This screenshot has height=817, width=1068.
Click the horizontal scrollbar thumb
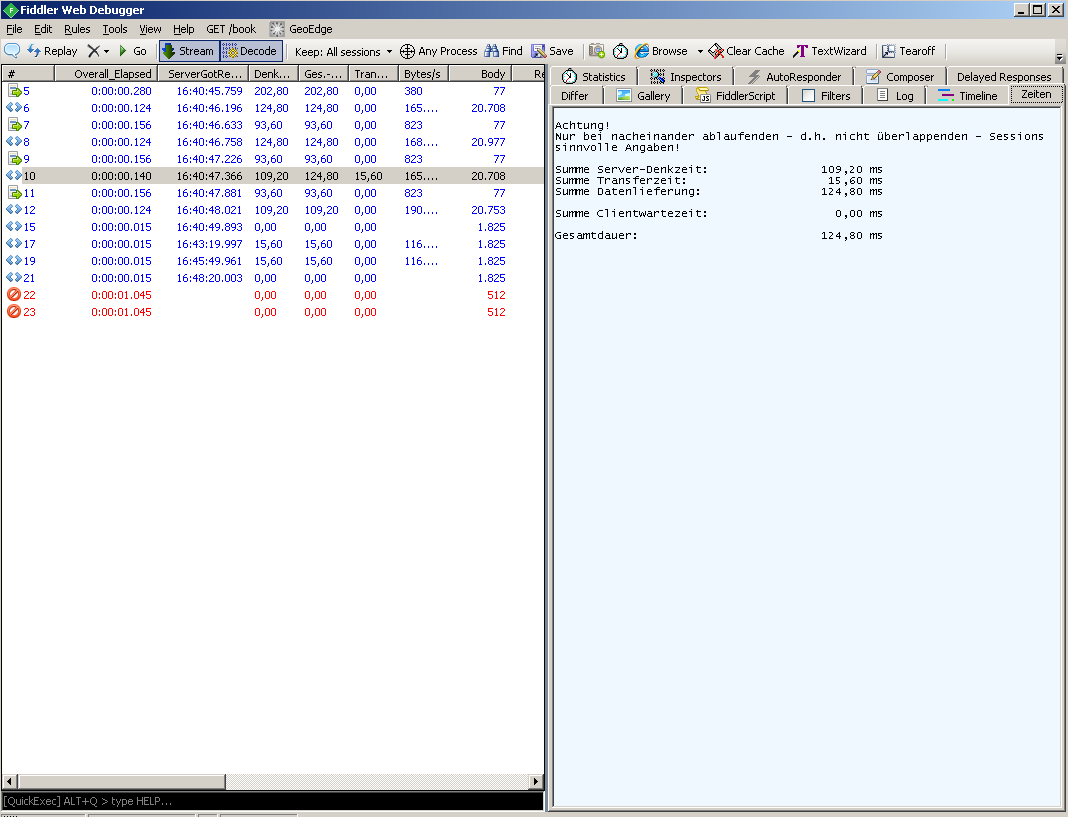(121, 781)
